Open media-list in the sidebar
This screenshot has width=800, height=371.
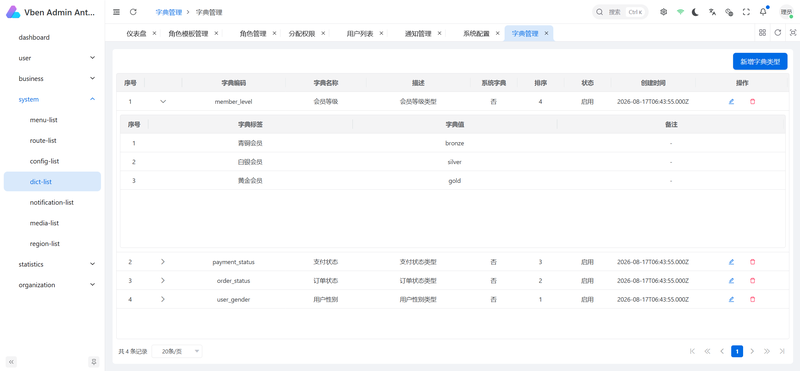click(x=52, y=223)
